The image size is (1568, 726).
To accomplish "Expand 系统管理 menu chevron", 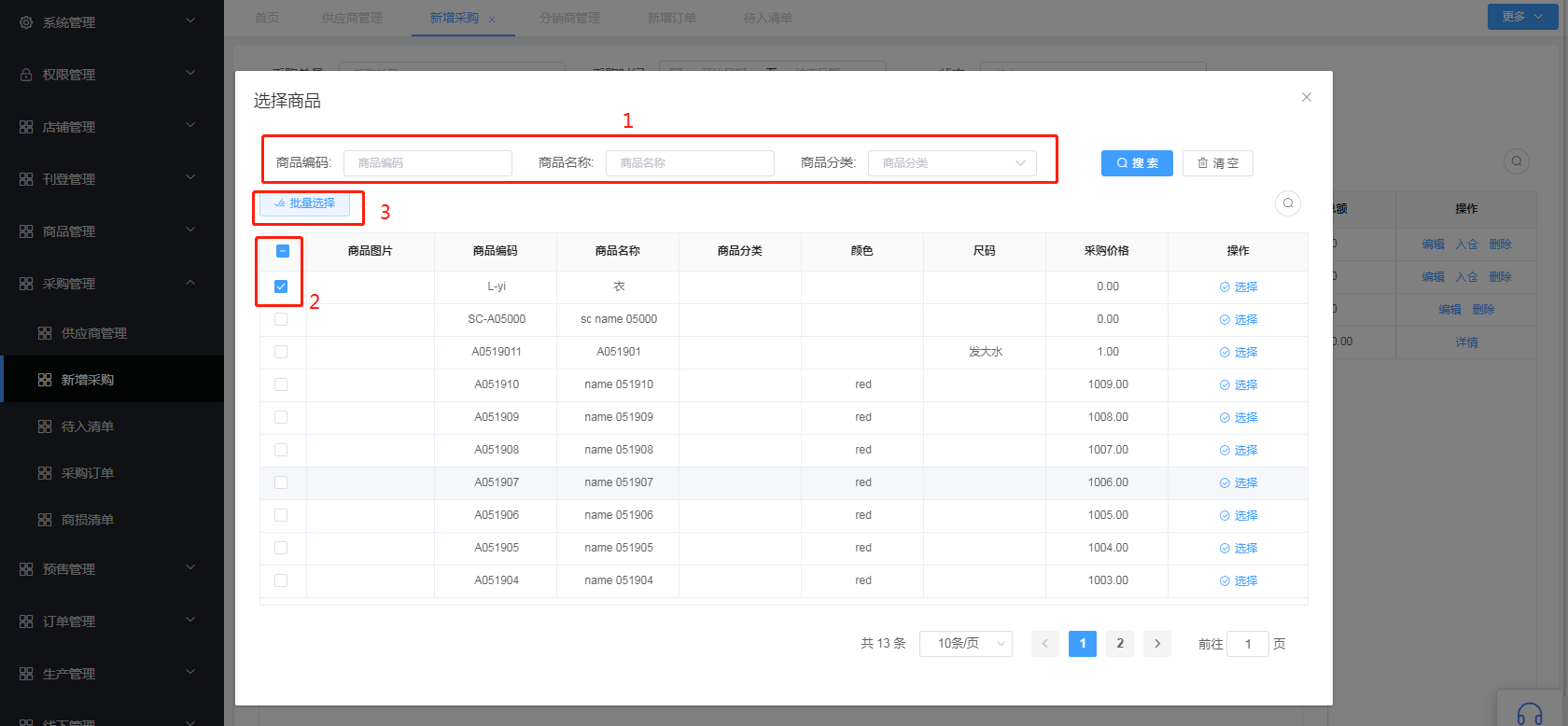I will pyautogui.click(x=190, y=21).
